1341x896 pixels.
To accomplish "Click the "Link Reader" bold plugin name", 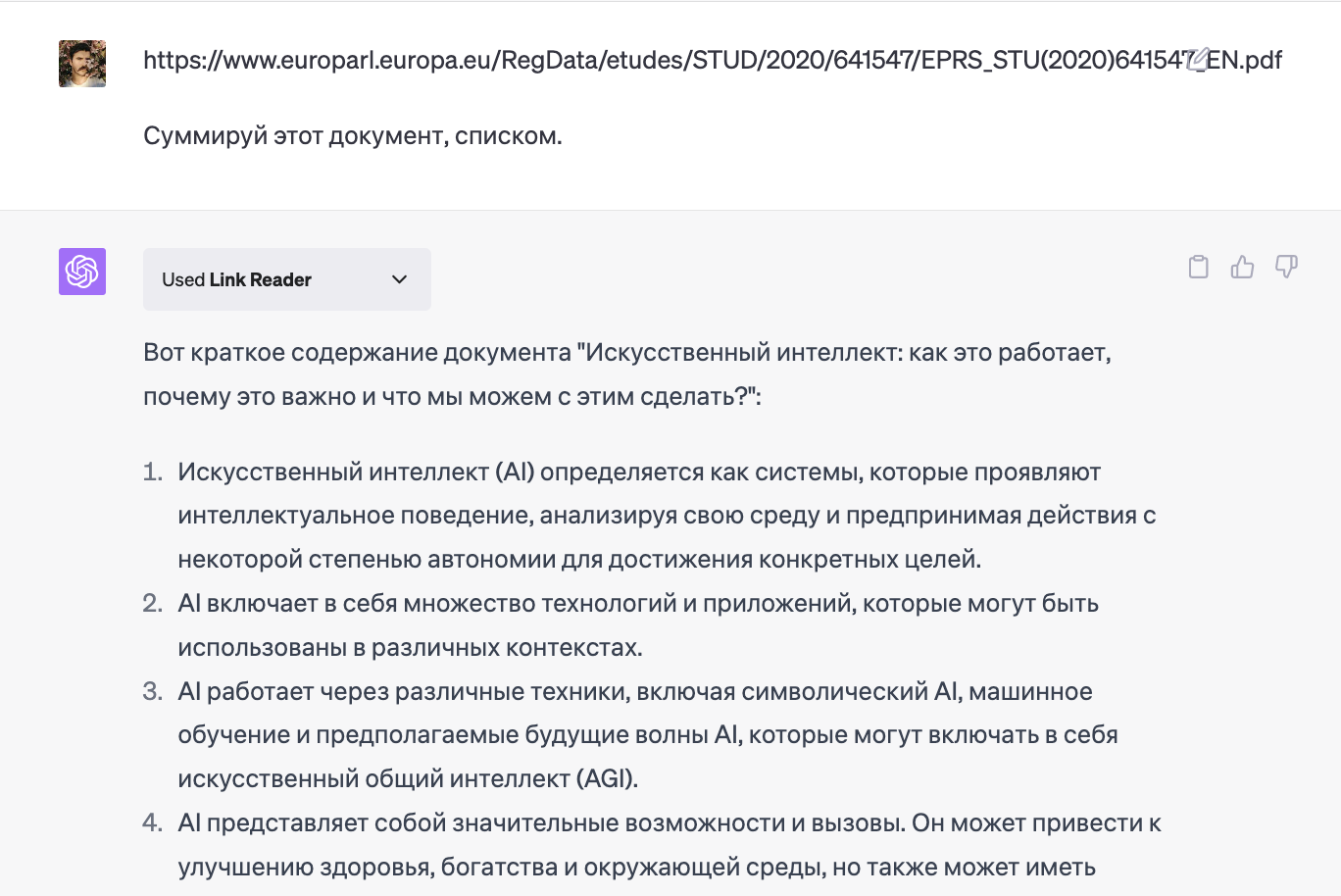I will 260,279.
